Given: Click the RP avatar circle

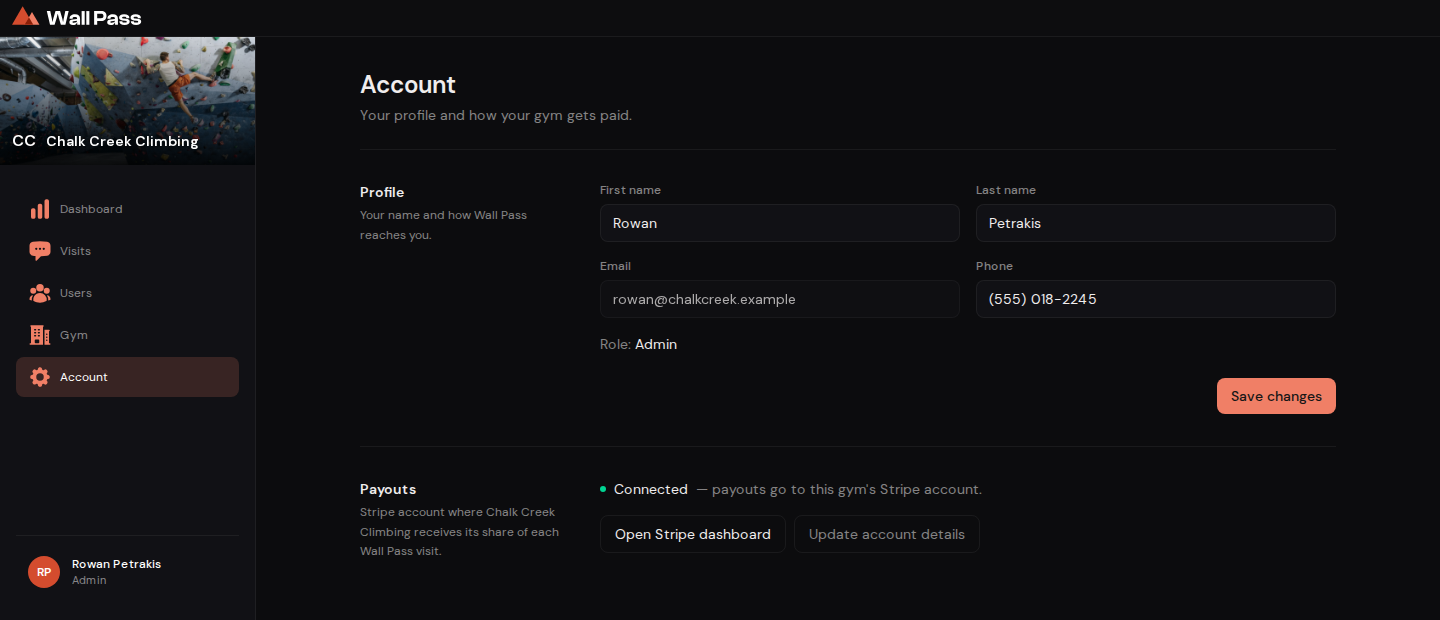Looking at the screenshot, I should click(x=44, y=572).
